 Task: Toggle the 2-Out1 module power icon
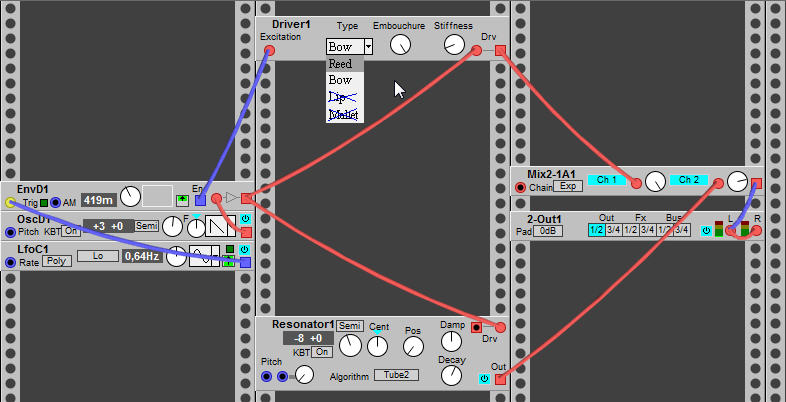coord(706,231)
